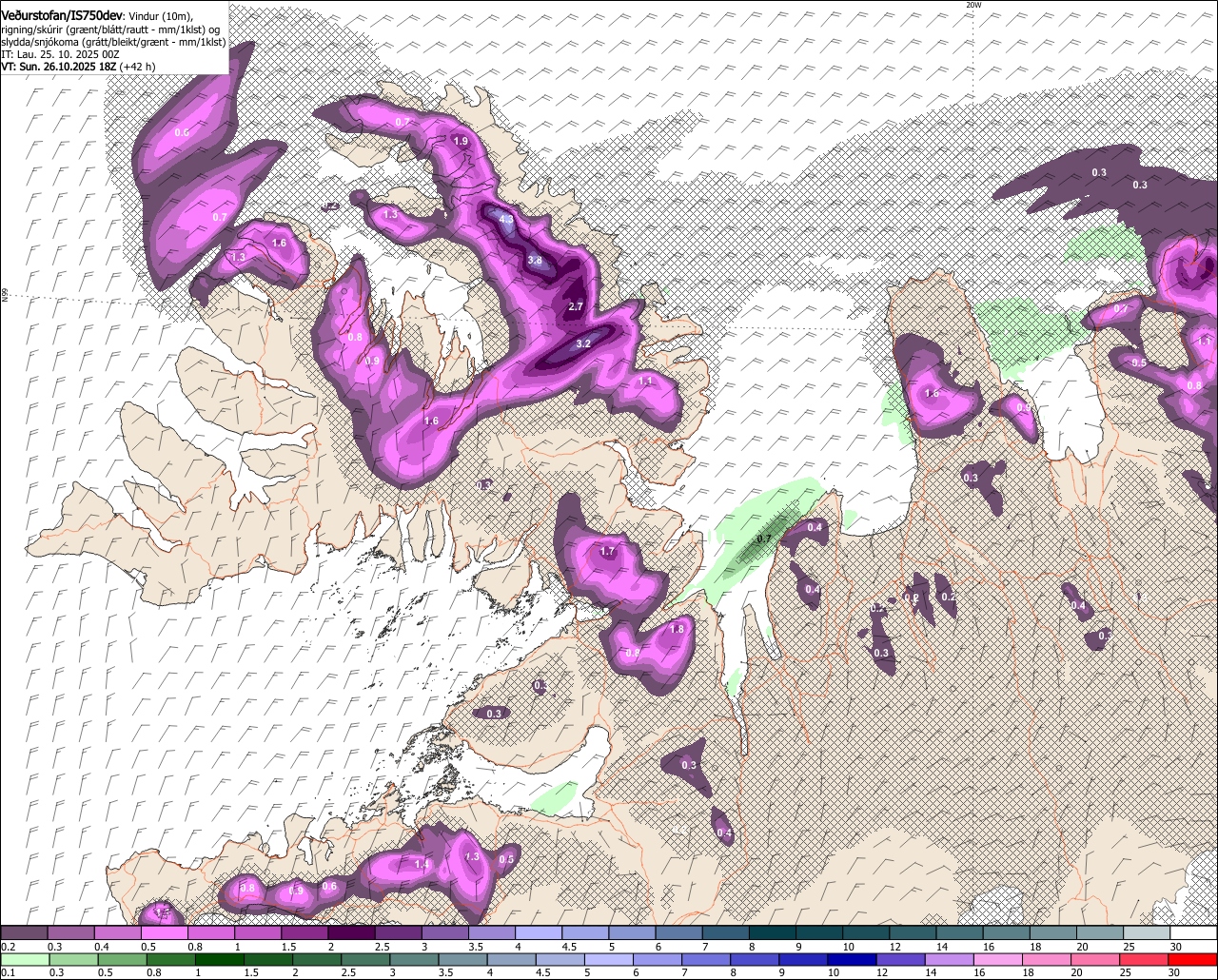Image resolution: width=1218 pixels, height=980 pixels.
Task: Click the '3.8' precipitation value on the map
Action: pos(535,261)
